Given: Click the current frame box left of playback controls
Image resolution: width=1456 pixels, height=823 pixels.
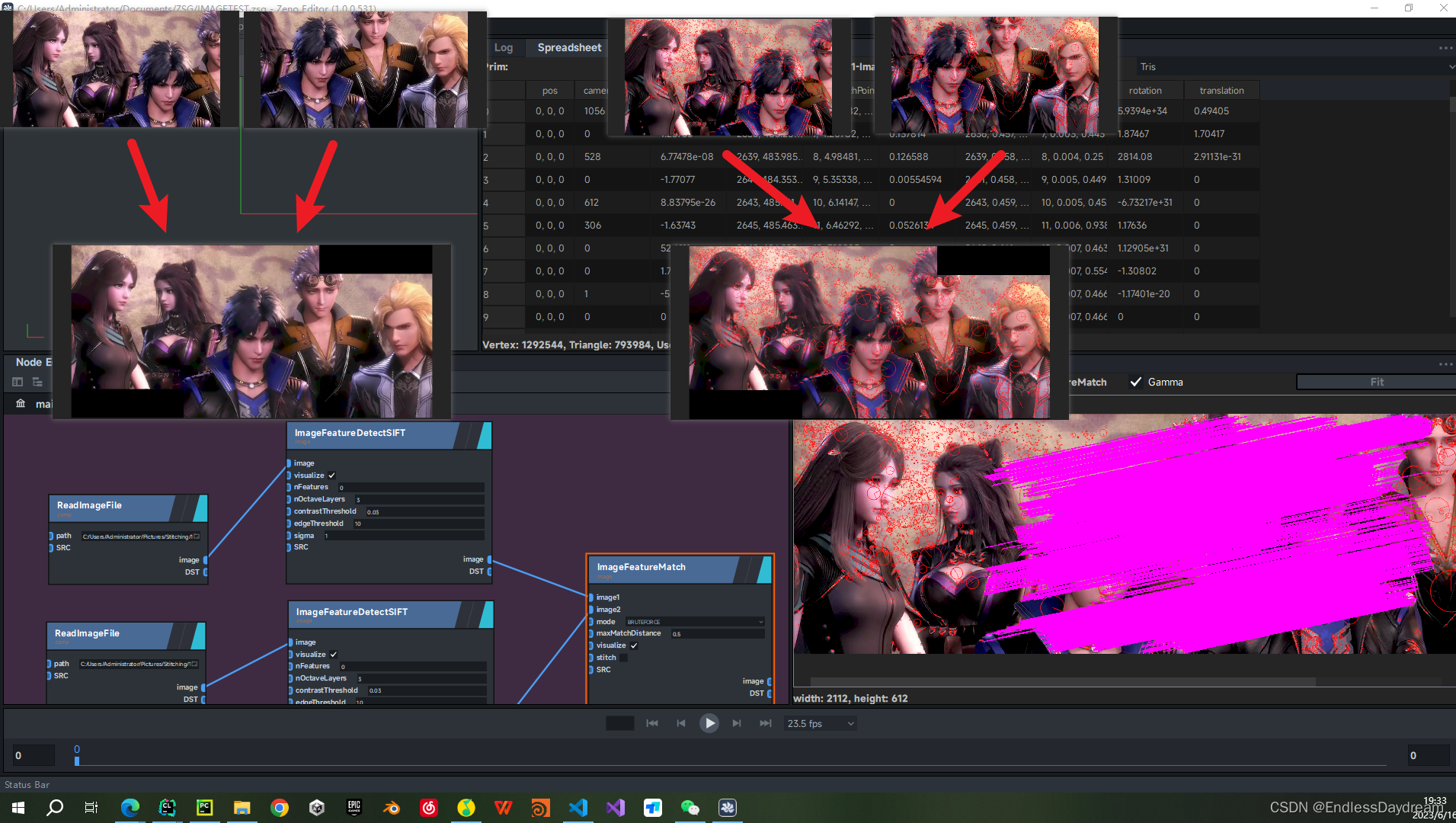Looking at the screenshot, I should 619,723.
